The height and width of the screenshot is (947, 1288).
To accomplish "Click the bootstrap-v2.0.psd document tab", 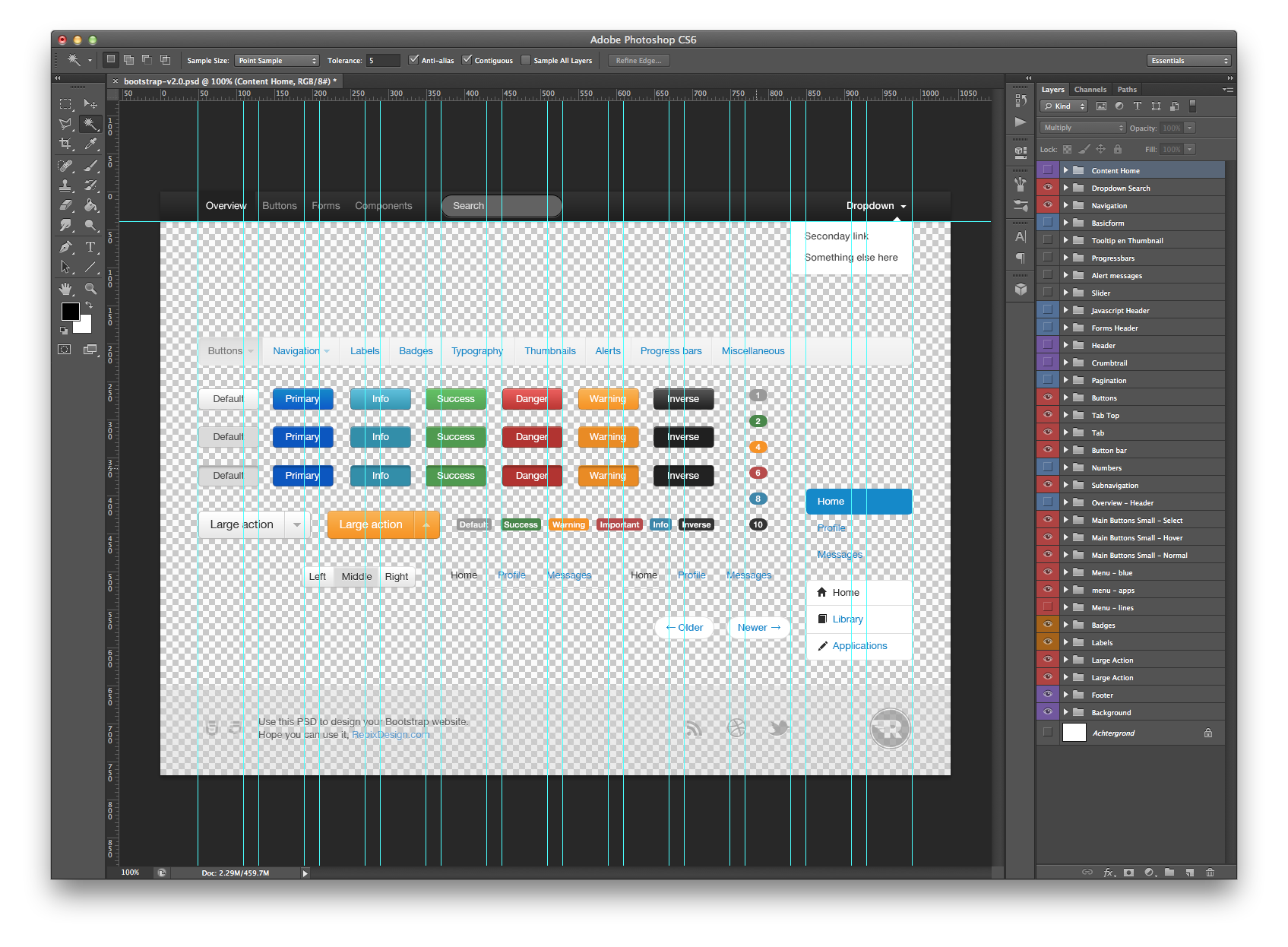I will (x=229, y=81).
